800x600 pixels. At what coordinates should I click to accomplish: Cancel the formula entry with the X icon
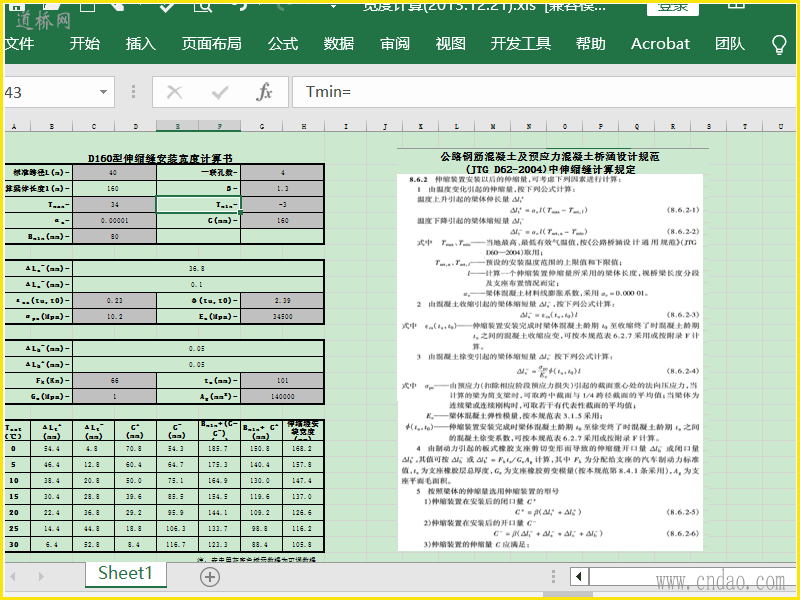174,92
